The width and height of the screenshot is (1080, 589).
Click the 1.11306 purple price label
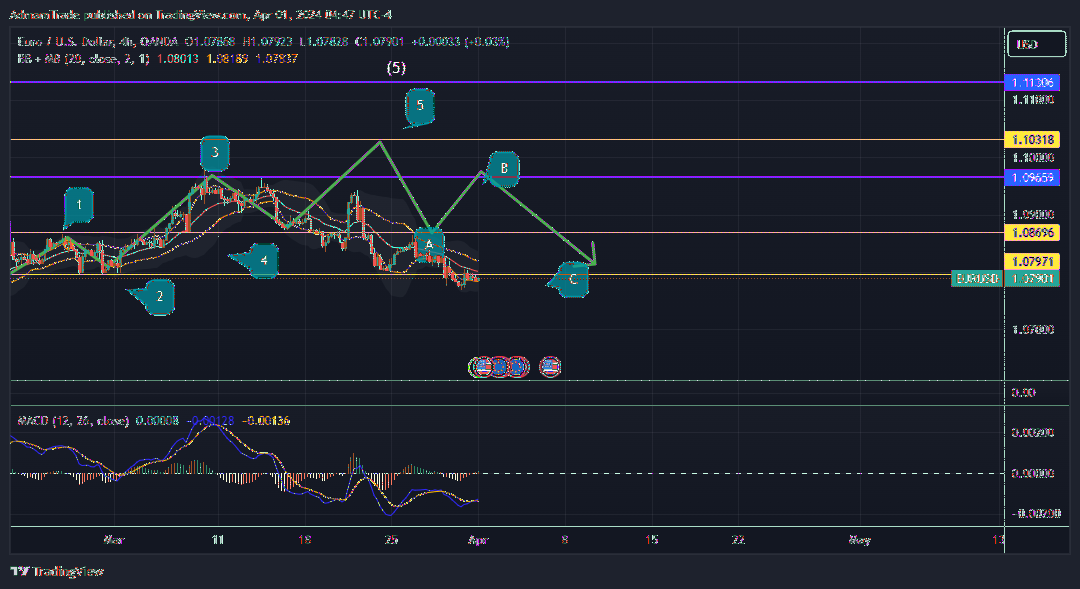coord(1032,83)
